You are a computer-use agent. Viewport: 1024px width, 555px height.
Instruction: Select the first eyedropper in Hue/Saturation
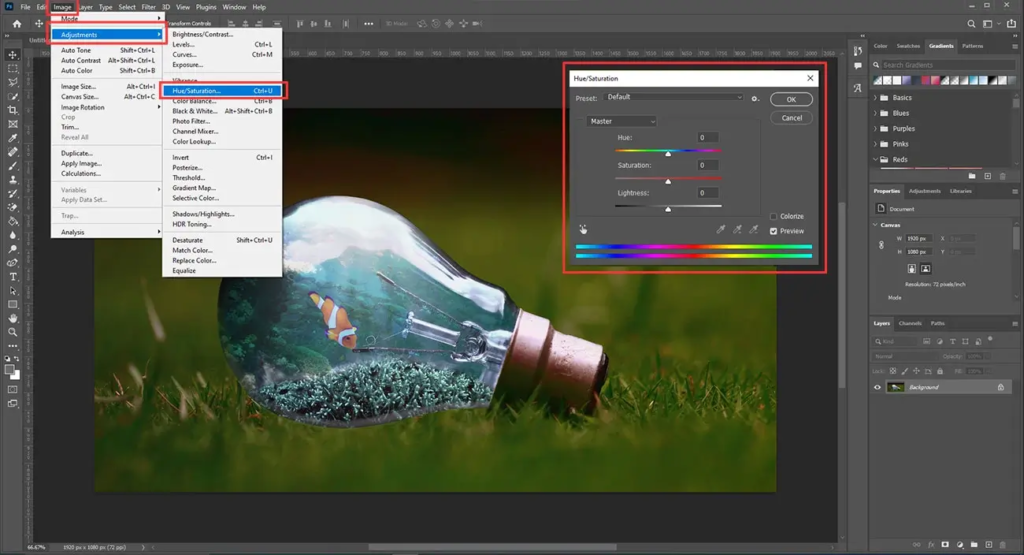coord(720,229)
